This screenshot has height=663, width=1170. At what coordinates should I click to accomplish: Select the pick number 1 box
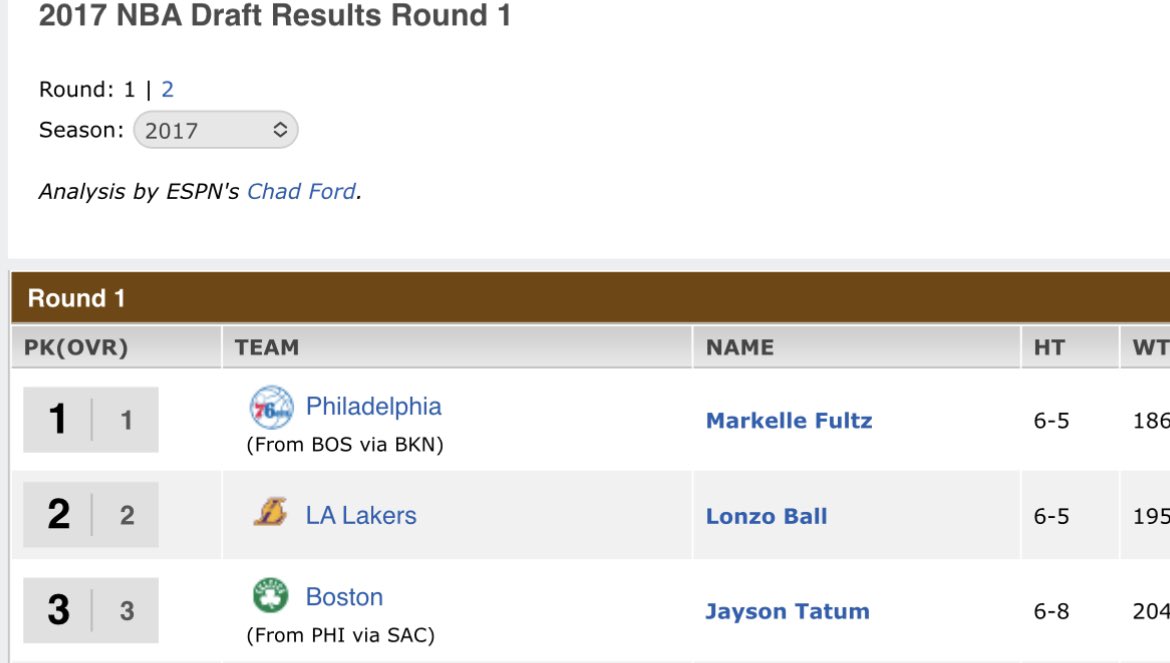point(91,419)
